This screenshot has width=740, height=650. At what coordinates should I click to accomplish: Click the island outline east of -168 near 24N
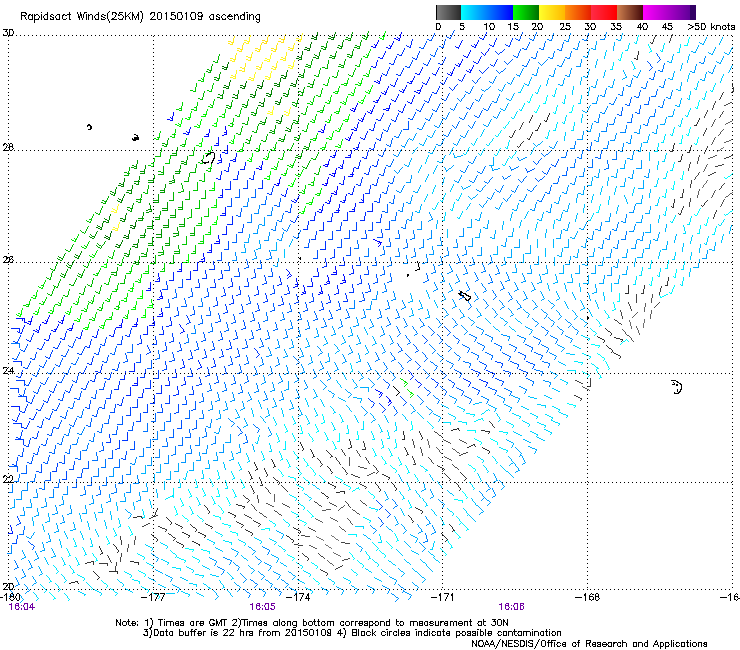pyautogui.click(x=677, y=387)
